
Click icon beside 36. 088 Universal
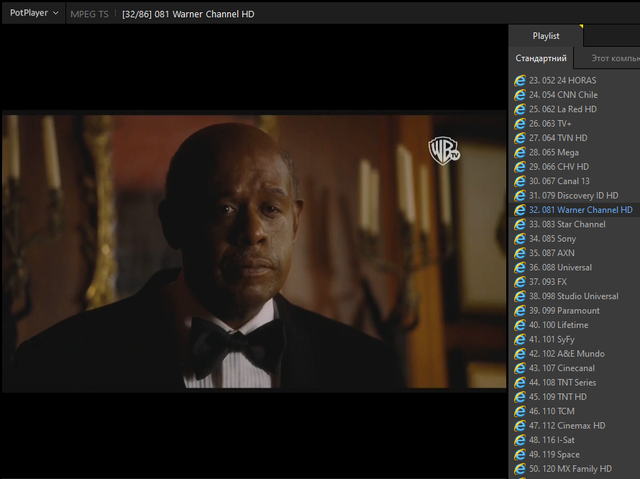(520, 267)
